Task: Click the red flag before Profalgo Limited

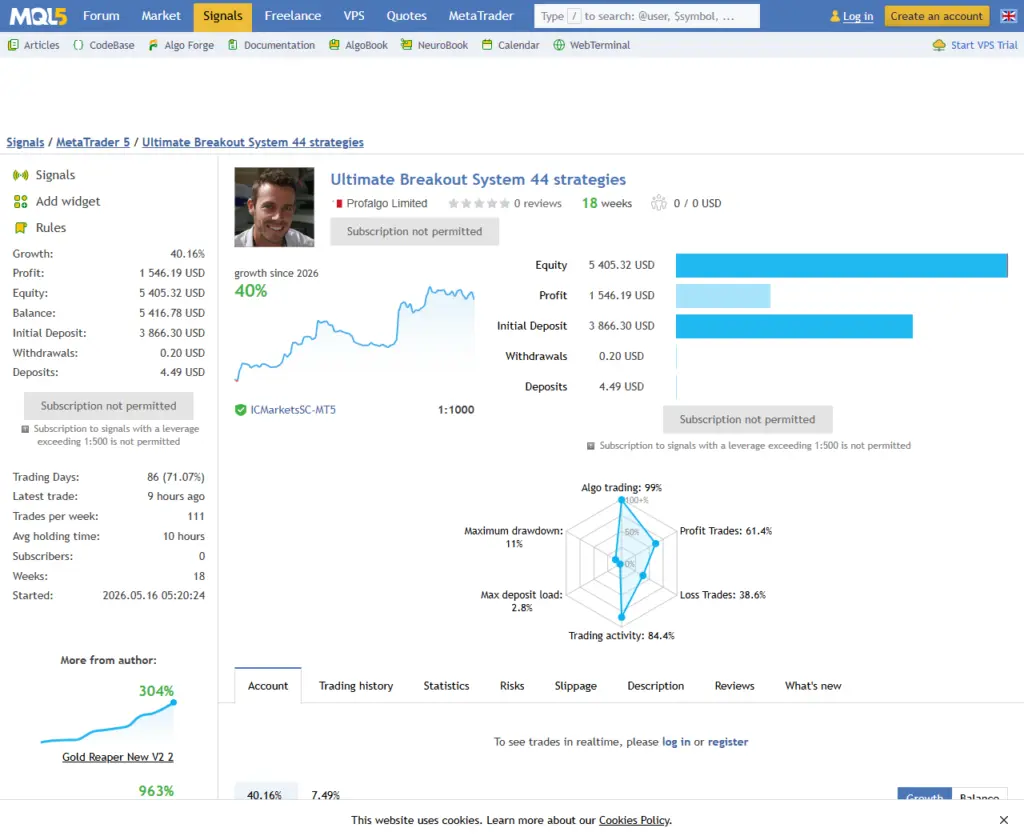Action: coord(338,204)
